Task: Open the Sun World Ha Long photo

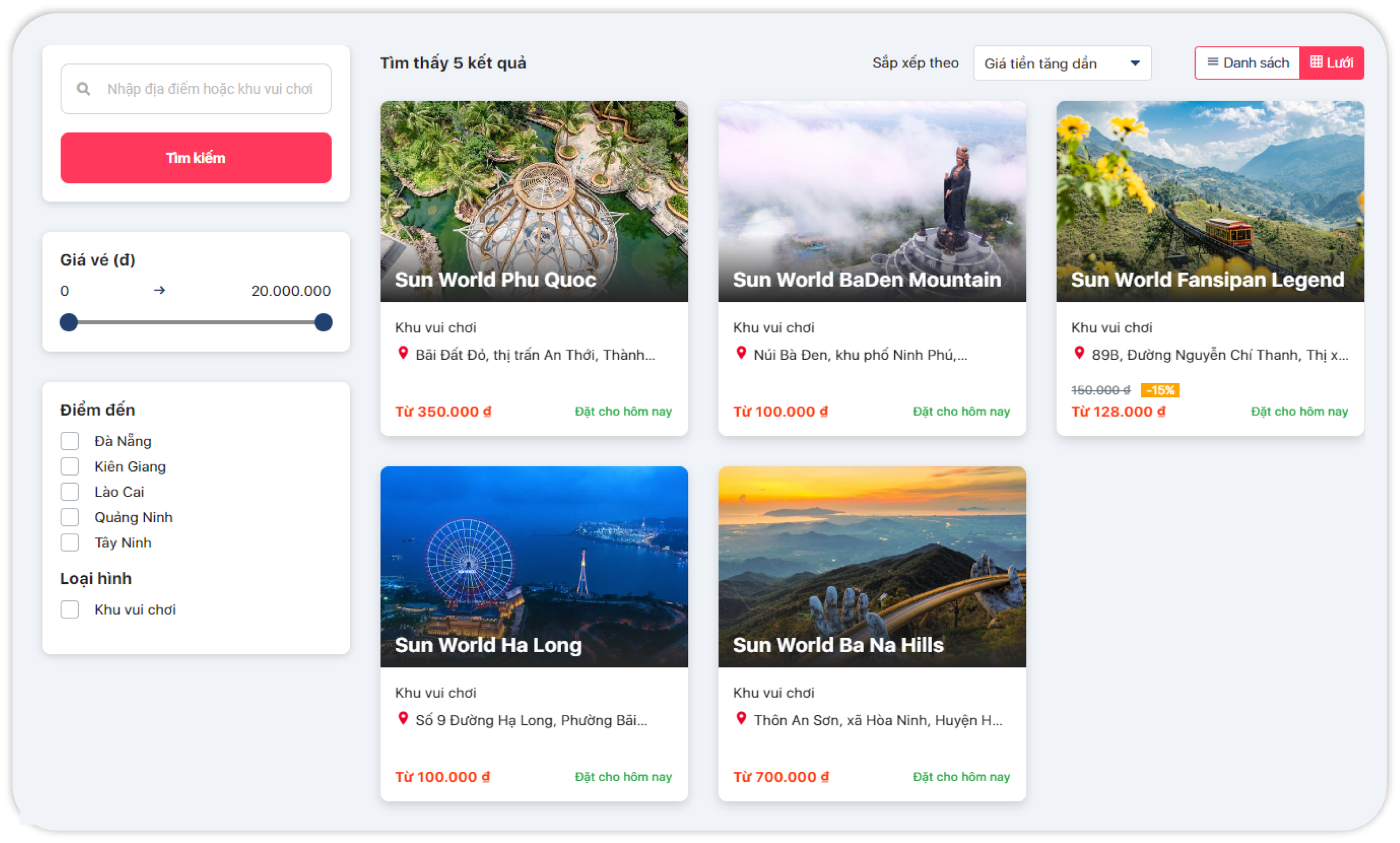Action: pyautogui.click(x=534, y=566)
